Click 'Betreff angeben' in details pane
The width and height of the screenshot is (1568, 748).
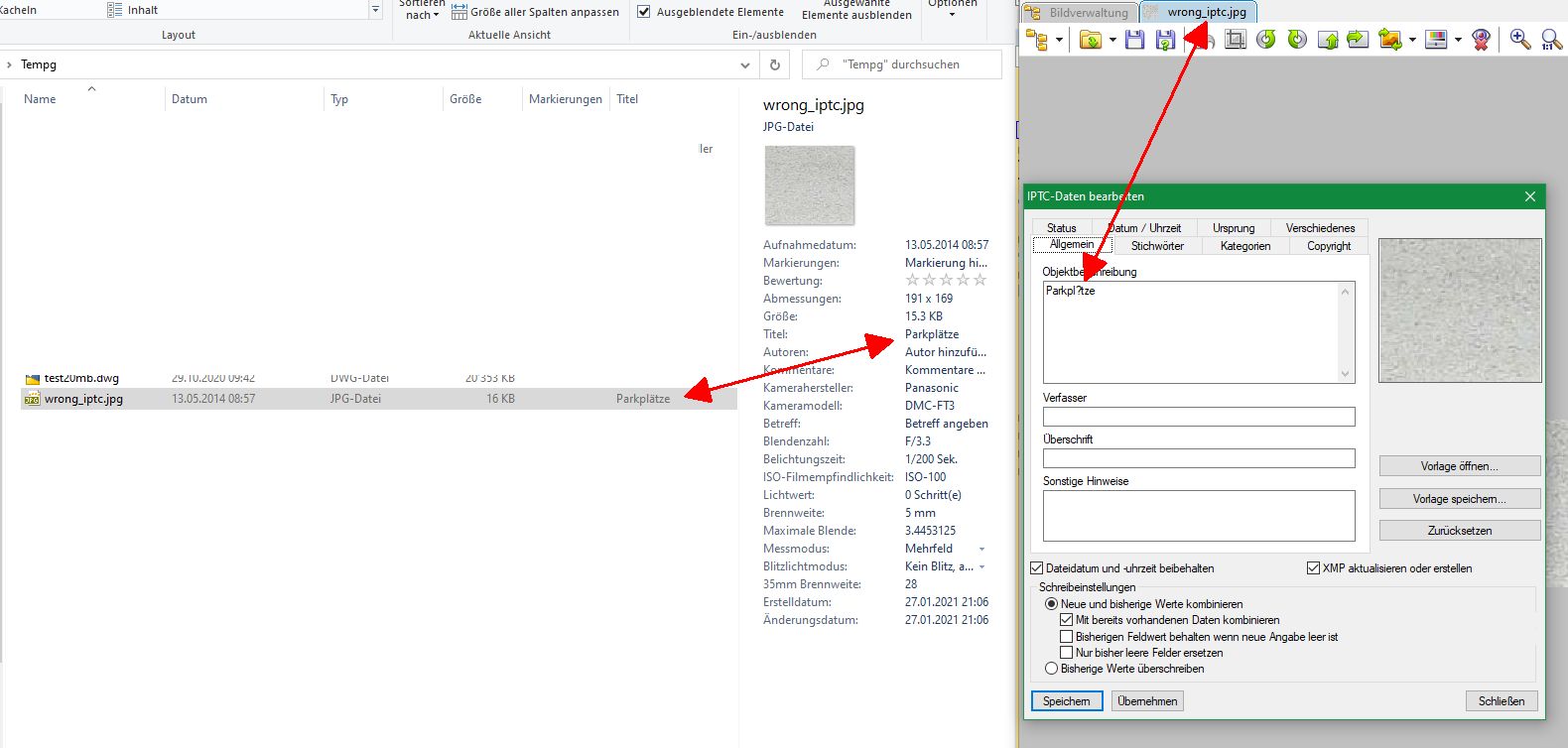pyautogui.click(x=947, y=424)
